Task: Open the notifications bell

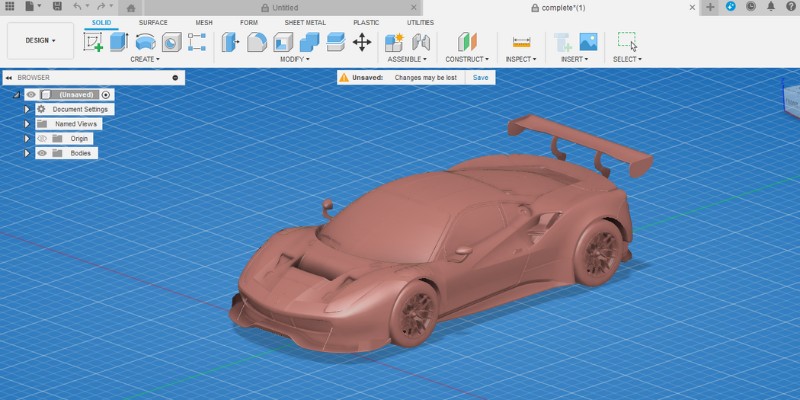Action: pos(771,7)
